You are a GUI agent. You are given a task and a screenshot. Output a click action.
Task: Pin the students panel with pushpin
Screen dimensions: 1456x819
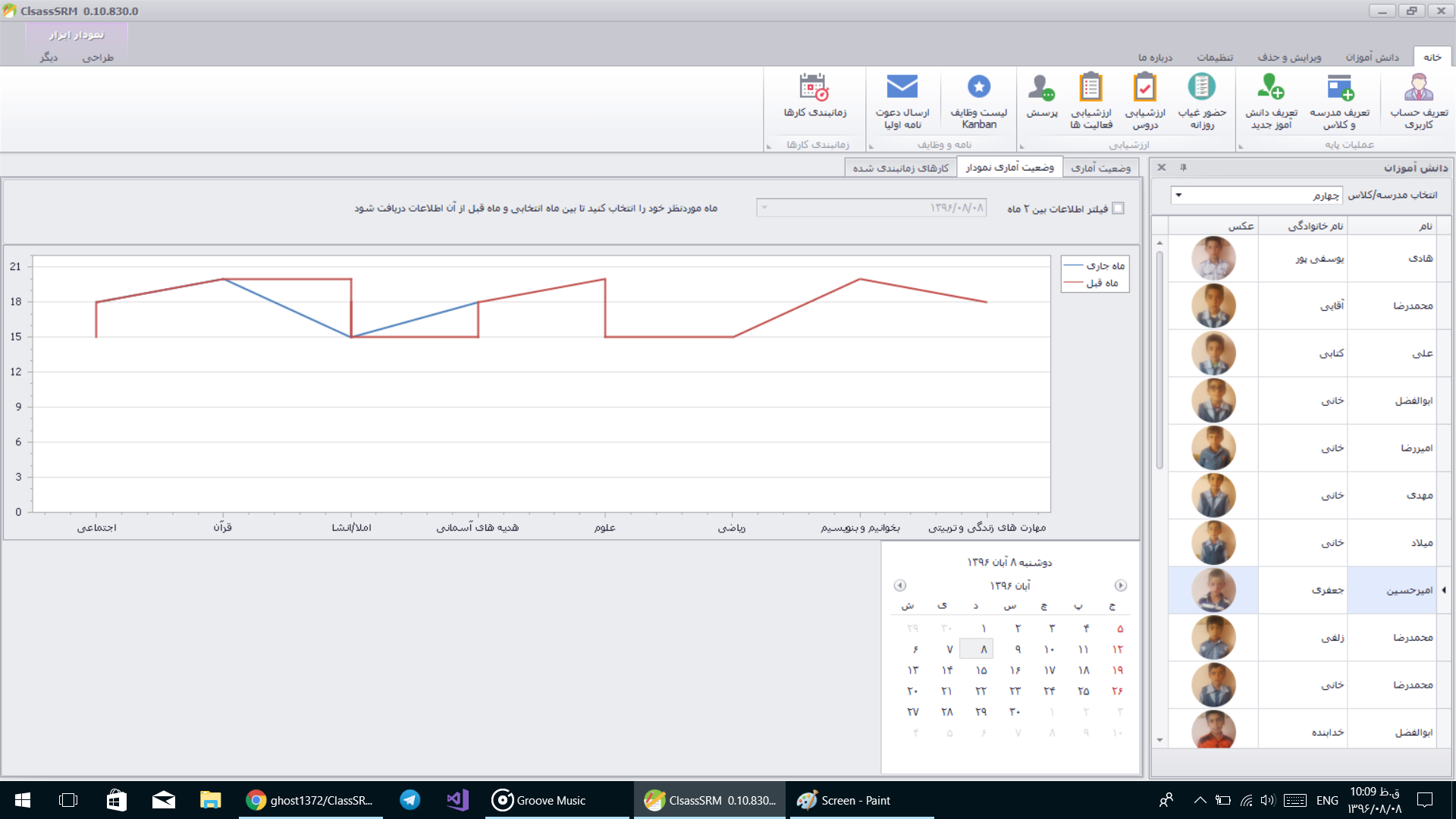[1183, 168]
